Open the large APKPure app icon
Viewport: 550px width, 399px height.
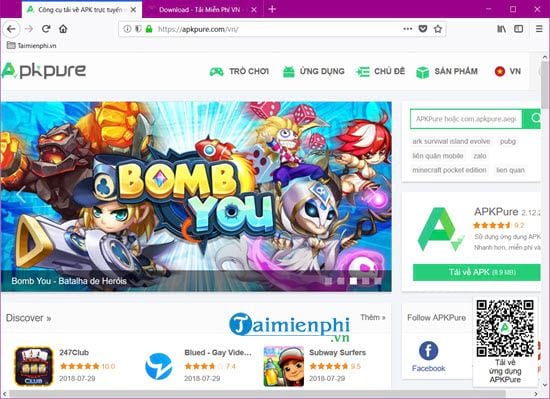pyautogui.click(x=441, y=229)
